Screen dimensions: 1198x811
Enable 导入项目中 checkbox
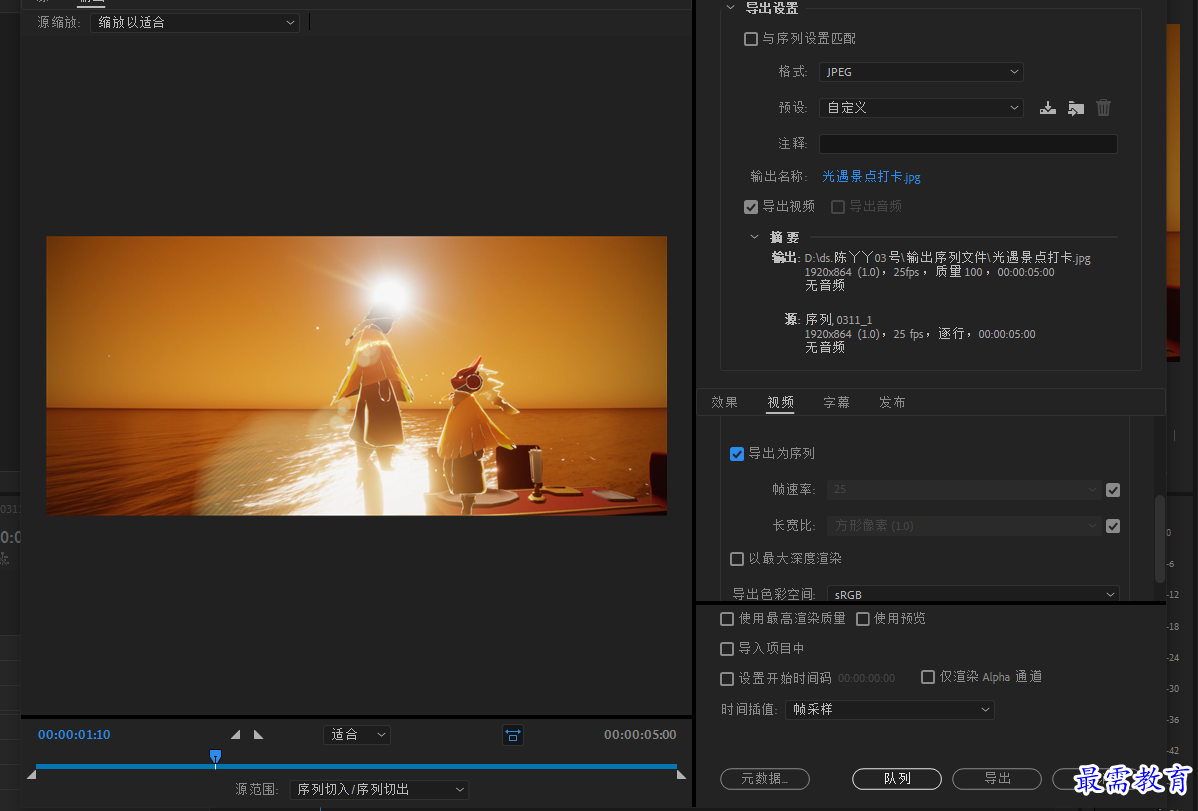727,649
